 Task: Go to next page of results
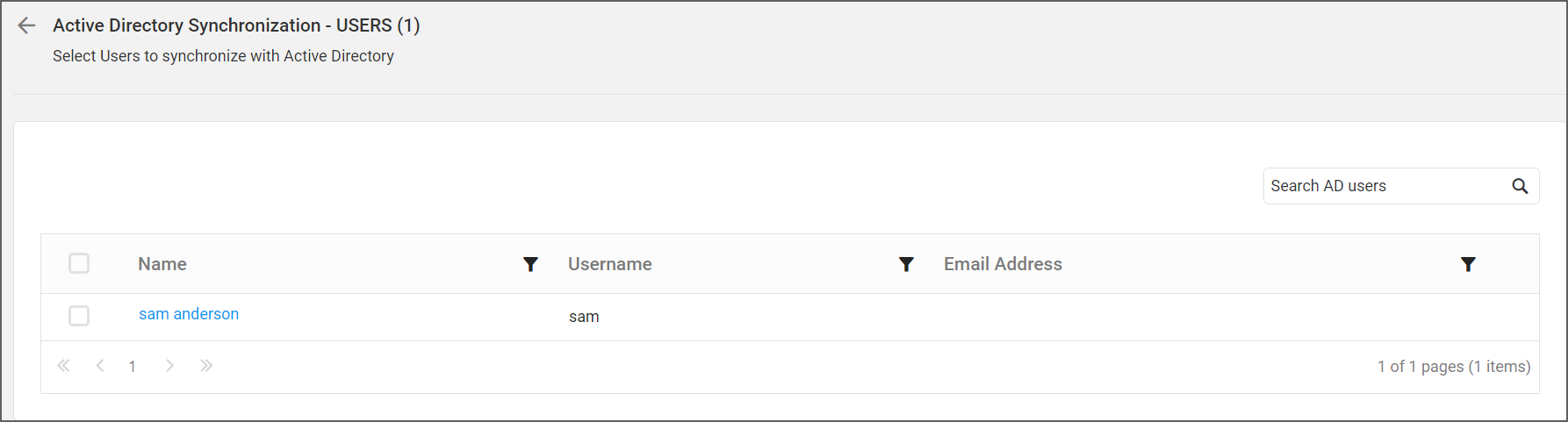(169, 366)
